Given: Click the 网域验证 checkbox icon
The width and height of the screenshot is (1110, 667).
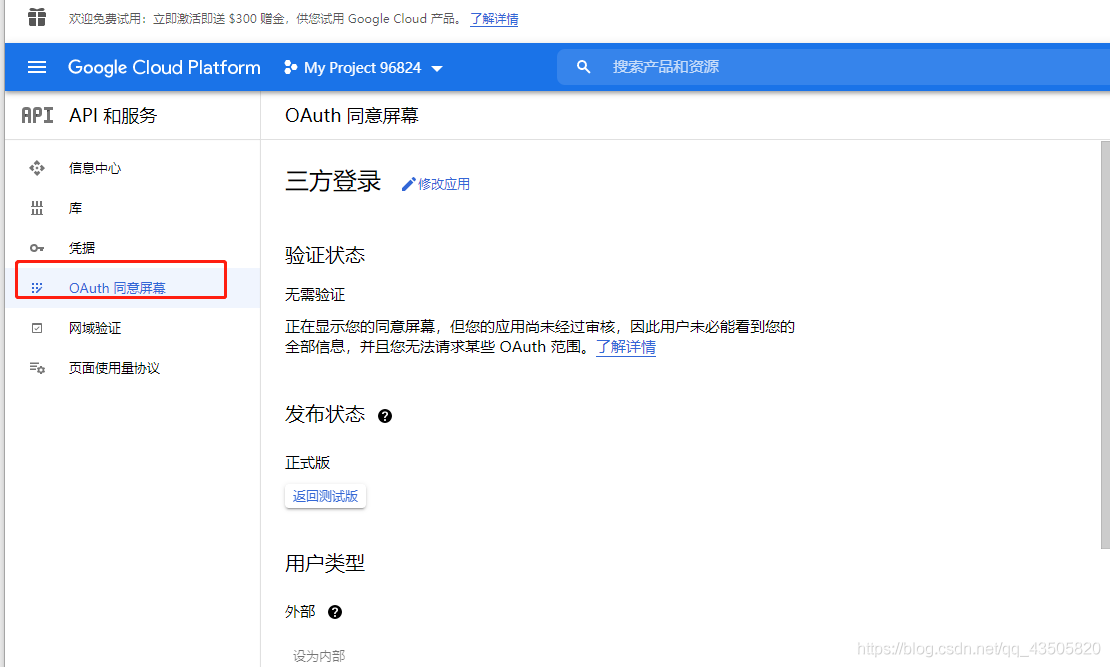Looking at the screenshot, I should 37,328.
